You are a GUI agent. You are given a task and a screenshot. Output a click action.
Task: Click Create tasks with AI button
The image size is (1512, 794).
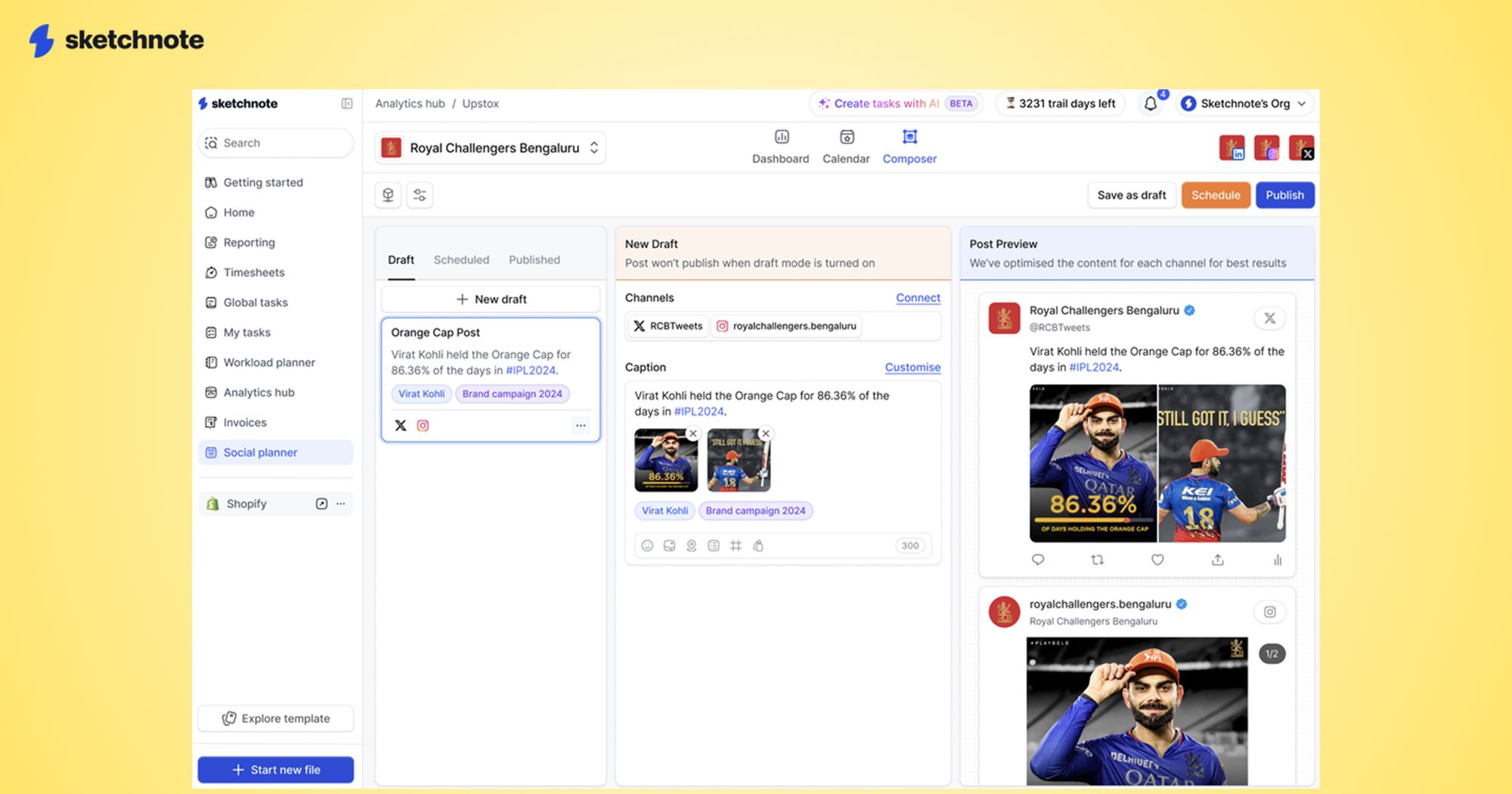[897, 104]
